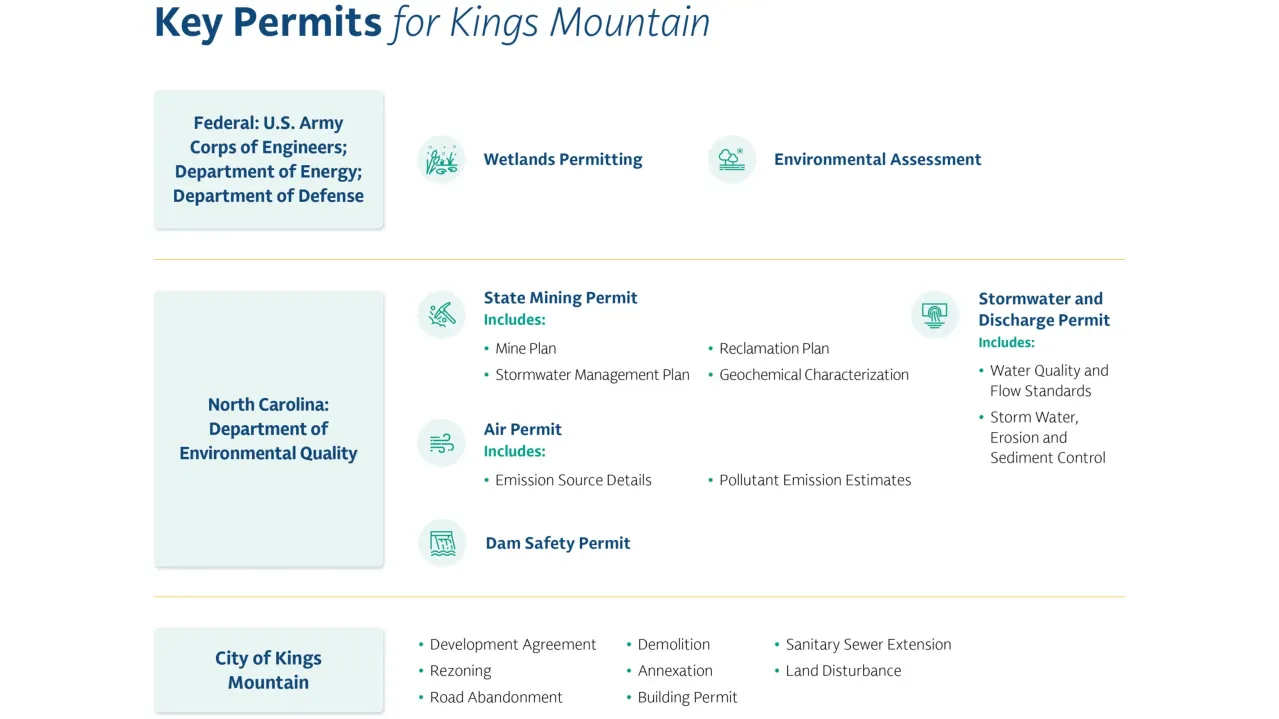1279x719 pixels.
Task: Click the Federal agencies panel
Action: pos(268,159)
